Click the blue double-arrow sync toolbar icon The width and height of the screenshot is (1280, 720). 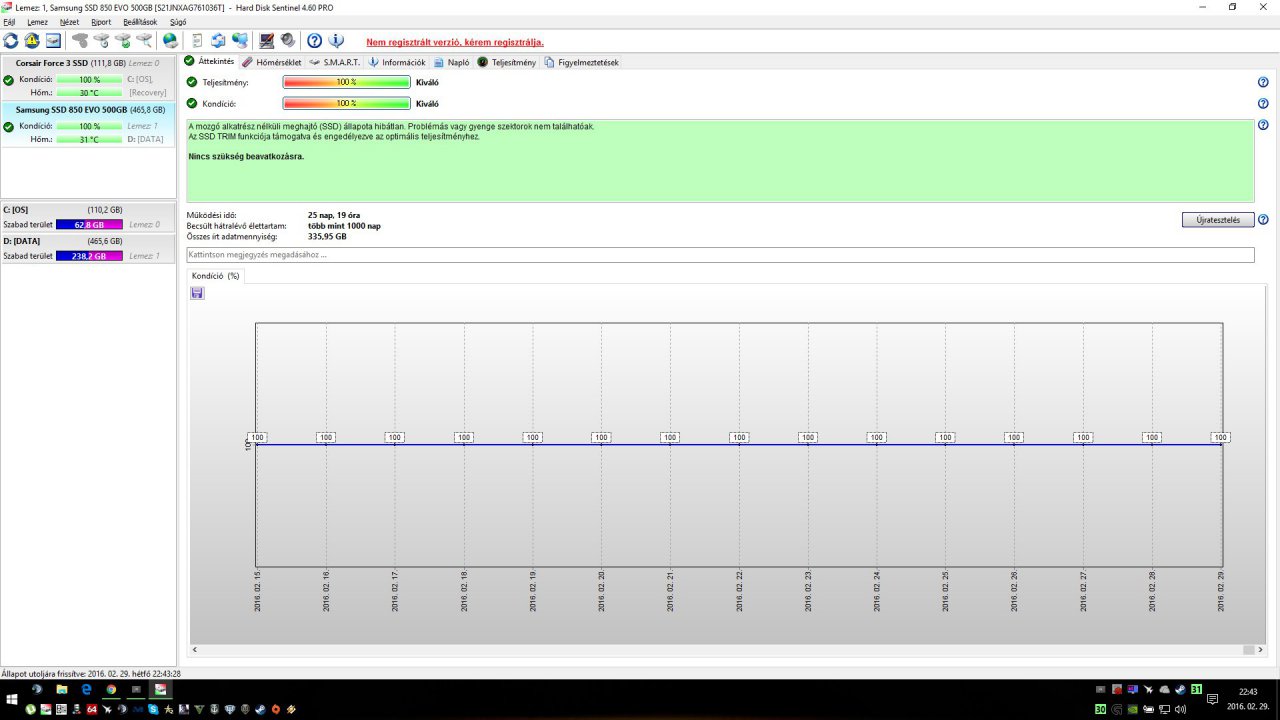point(218,41)
